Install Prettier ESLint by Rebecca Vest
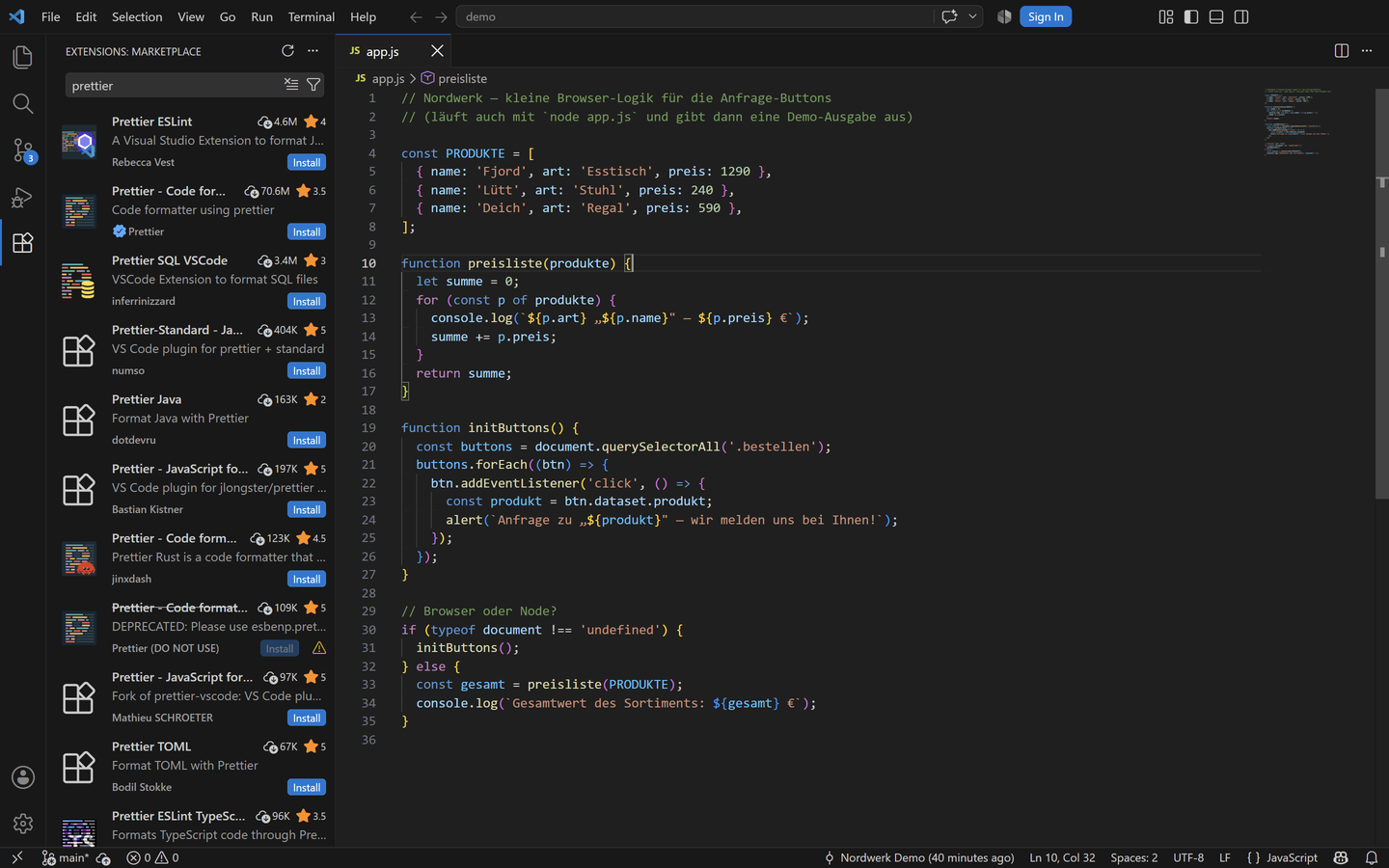Image resolution: width=1389 pixels, height=868 pixels. 307,162
